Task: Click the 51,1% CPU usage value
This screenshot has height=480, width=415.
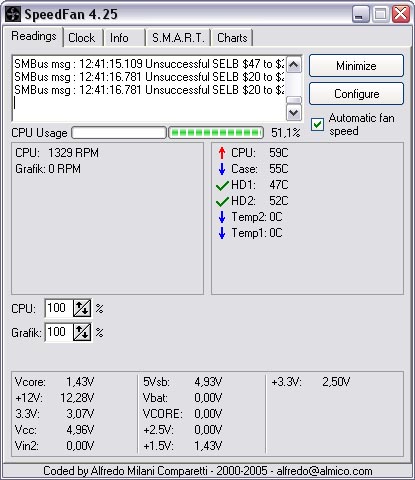Action: click(x=286, y=133)
